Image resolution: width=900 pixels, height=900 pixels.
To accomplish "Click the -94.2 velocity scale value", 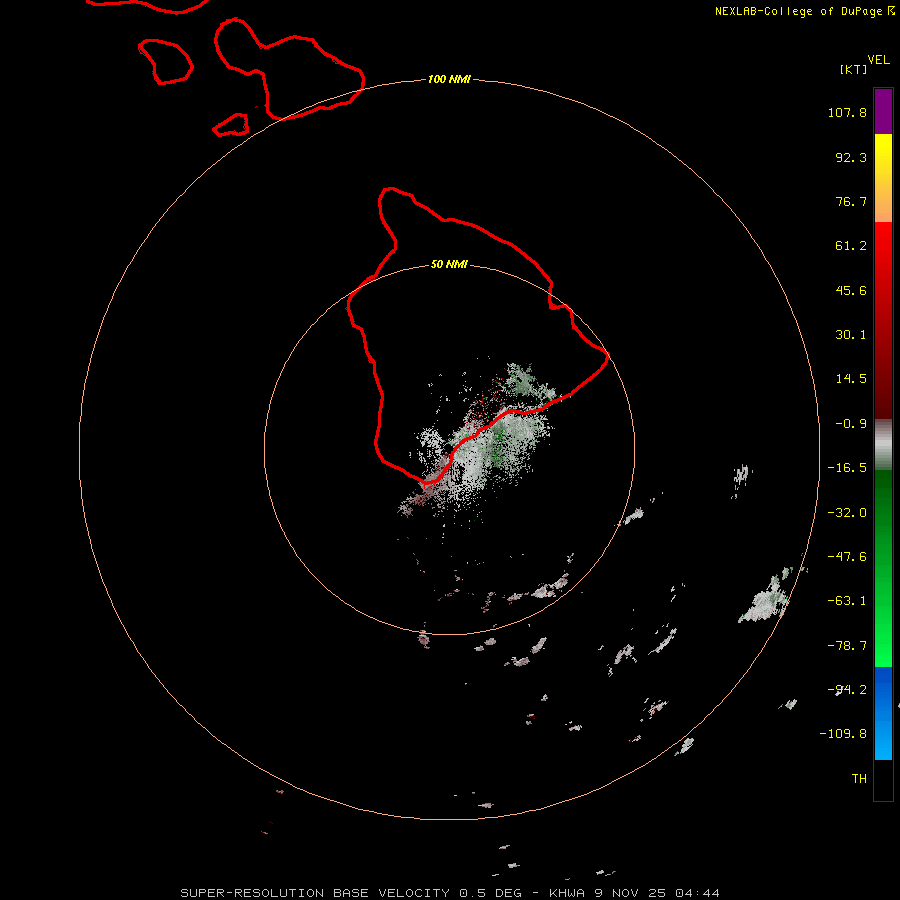I will [x=847, y=690].
